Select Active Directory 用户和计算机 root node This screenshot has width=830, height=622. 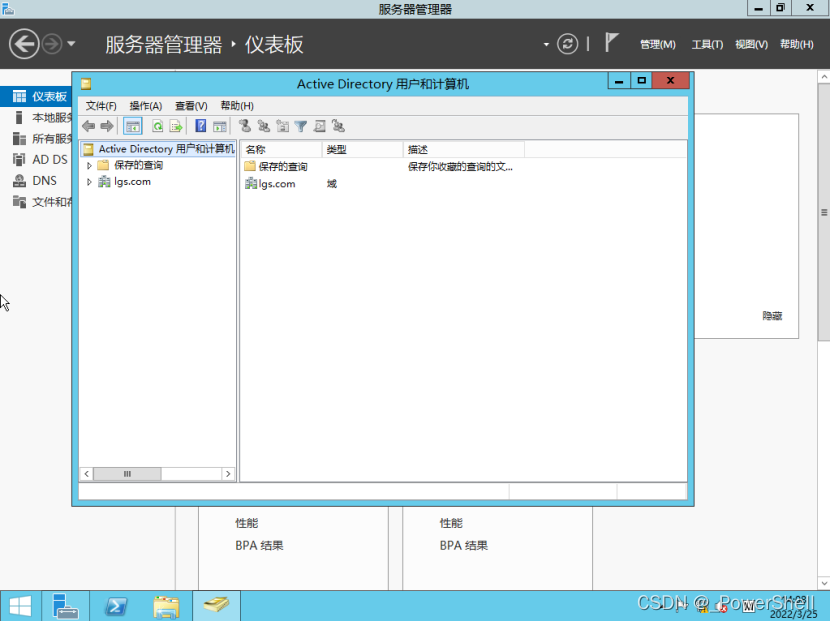(x=158, y=149)
